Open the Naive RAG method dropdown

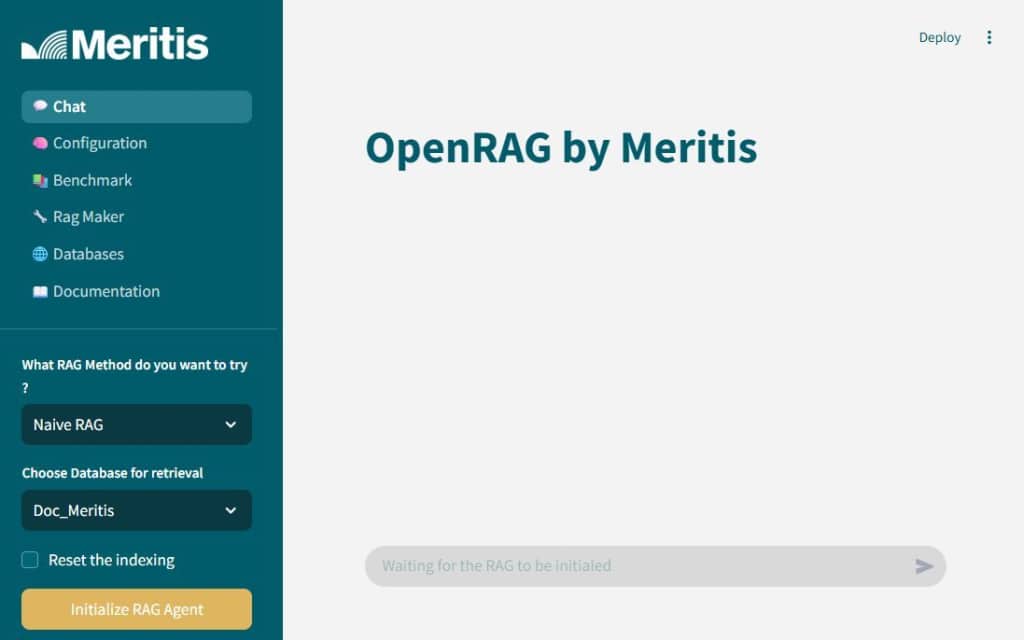coord(136,424)
